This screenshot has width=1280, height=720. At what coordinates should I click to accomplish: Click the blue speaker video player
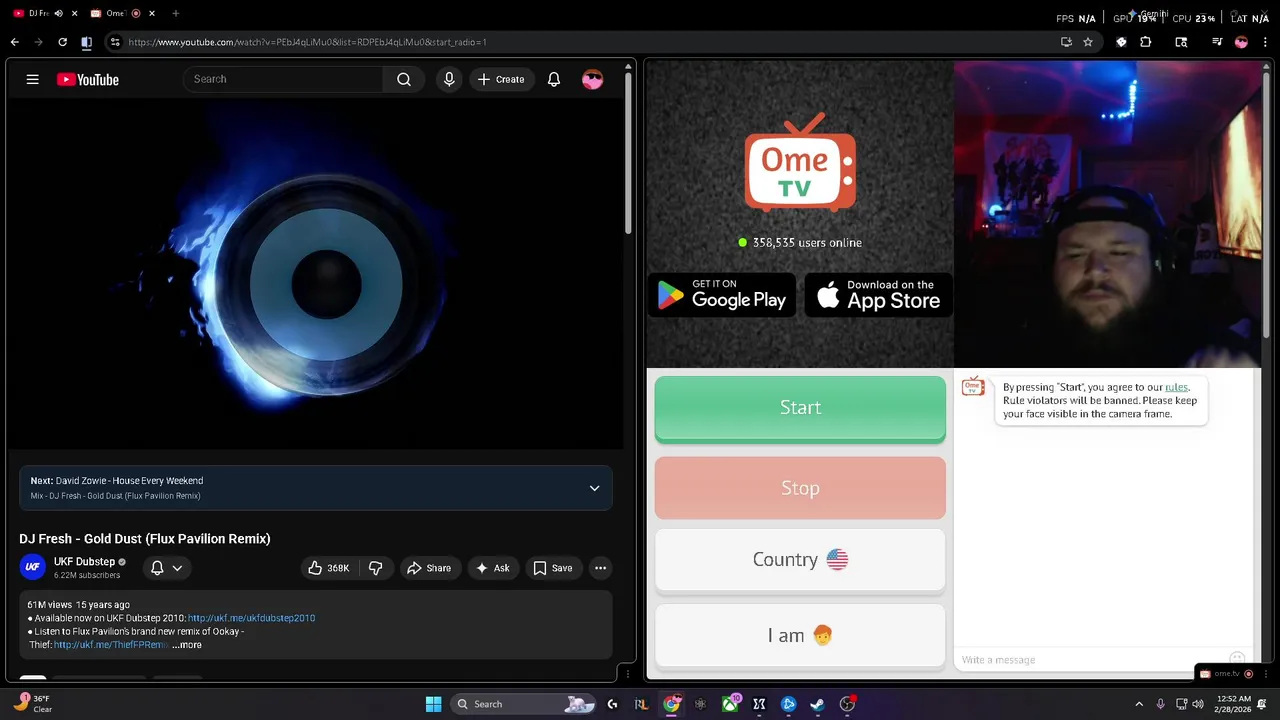coord(315,274)
